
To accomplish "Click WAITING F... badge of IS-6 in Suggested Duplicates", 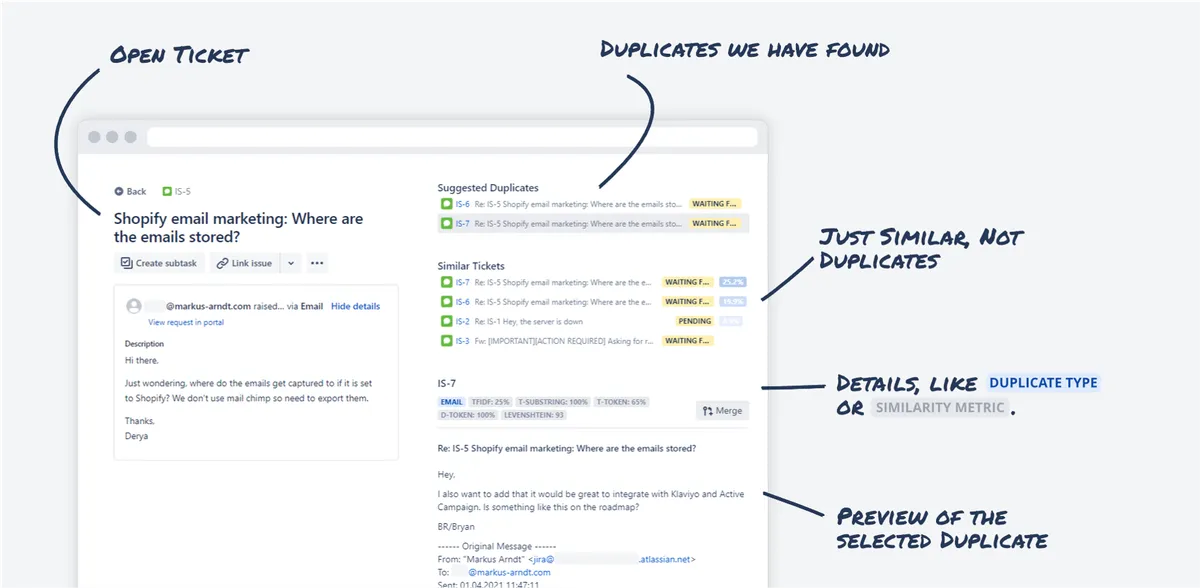I will (x=713, y=204).
